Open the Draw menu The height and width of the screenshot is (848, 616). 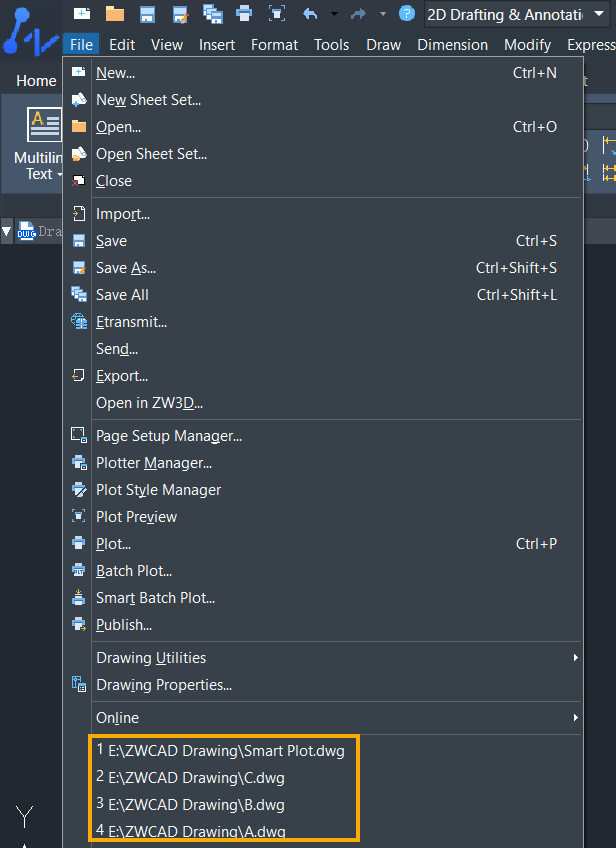click(x=383, y=44)
